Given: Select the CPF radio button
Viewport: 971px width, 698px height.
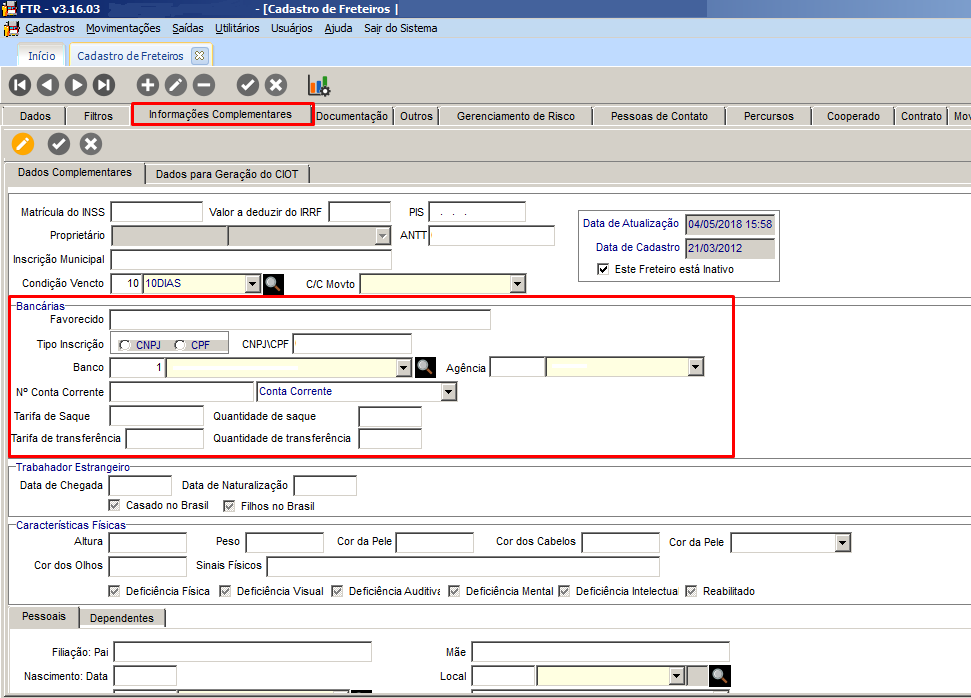Looking at the screenshot, I should [x=180, y=345].
